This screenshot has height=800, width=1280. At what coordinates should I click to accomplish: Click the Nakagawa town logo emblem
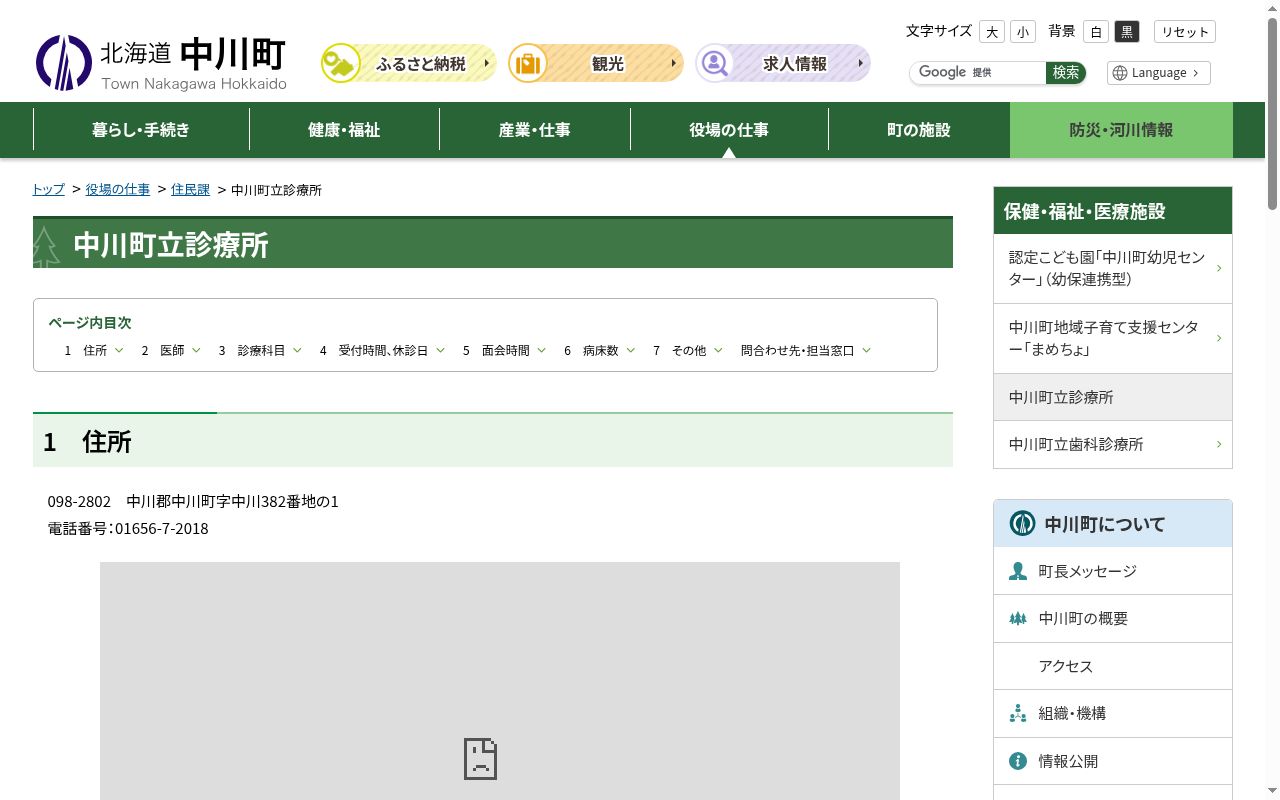[64, 63]
